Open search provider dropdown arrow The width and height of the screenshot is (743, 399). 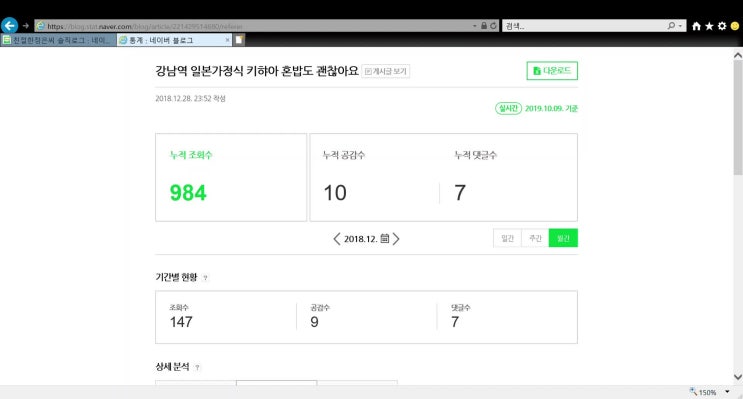pos(680,26)
